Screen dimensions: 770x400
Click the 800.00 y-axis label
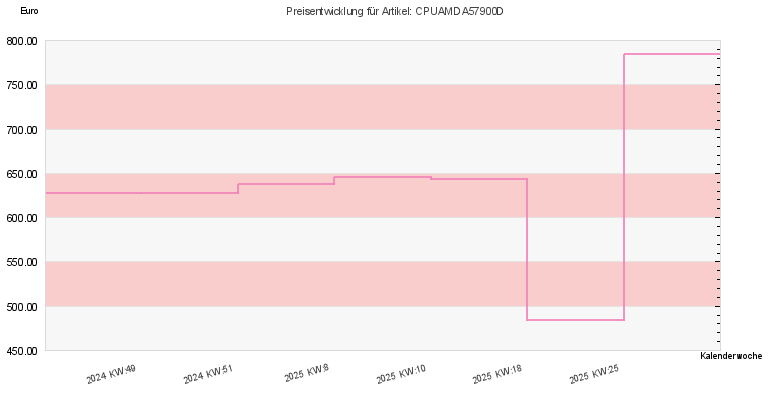point(22,41)
